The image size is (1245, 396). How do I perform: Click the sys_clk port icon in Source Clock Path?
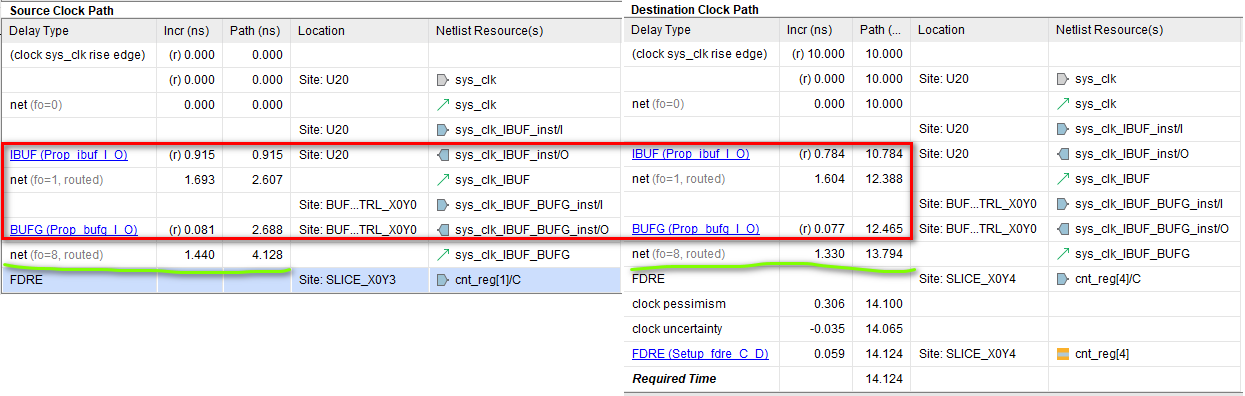click(x=444, y=80)
